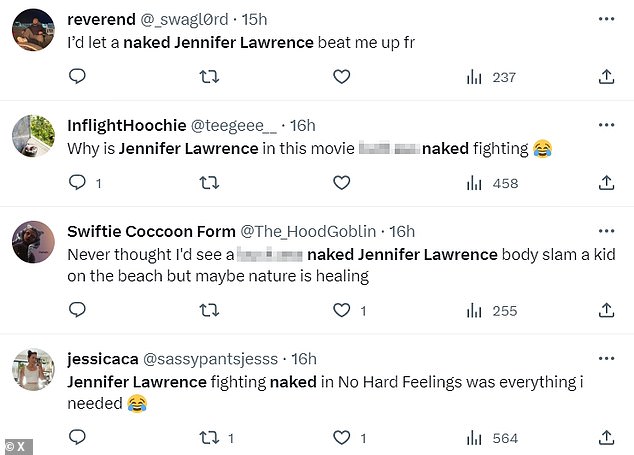Image resolution: width=634 pixels, height=455 pixels.
Task: Open the @The_HoodGoblin profile handle
Action: (x=308, y=232)
